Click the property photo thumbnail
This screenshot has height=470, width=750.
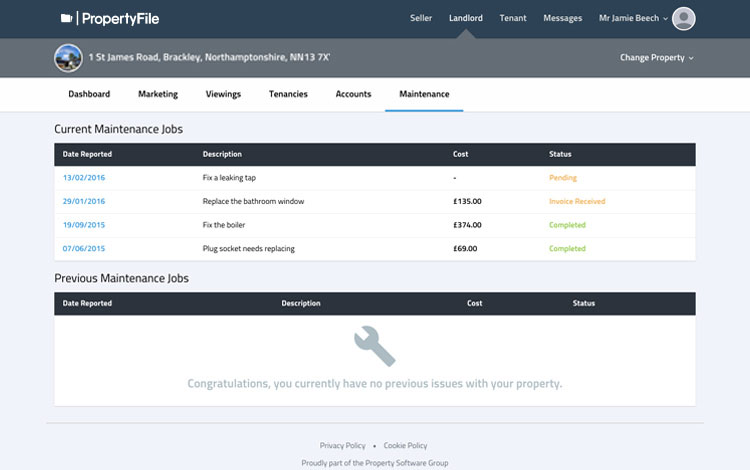[x=68, y=58]
